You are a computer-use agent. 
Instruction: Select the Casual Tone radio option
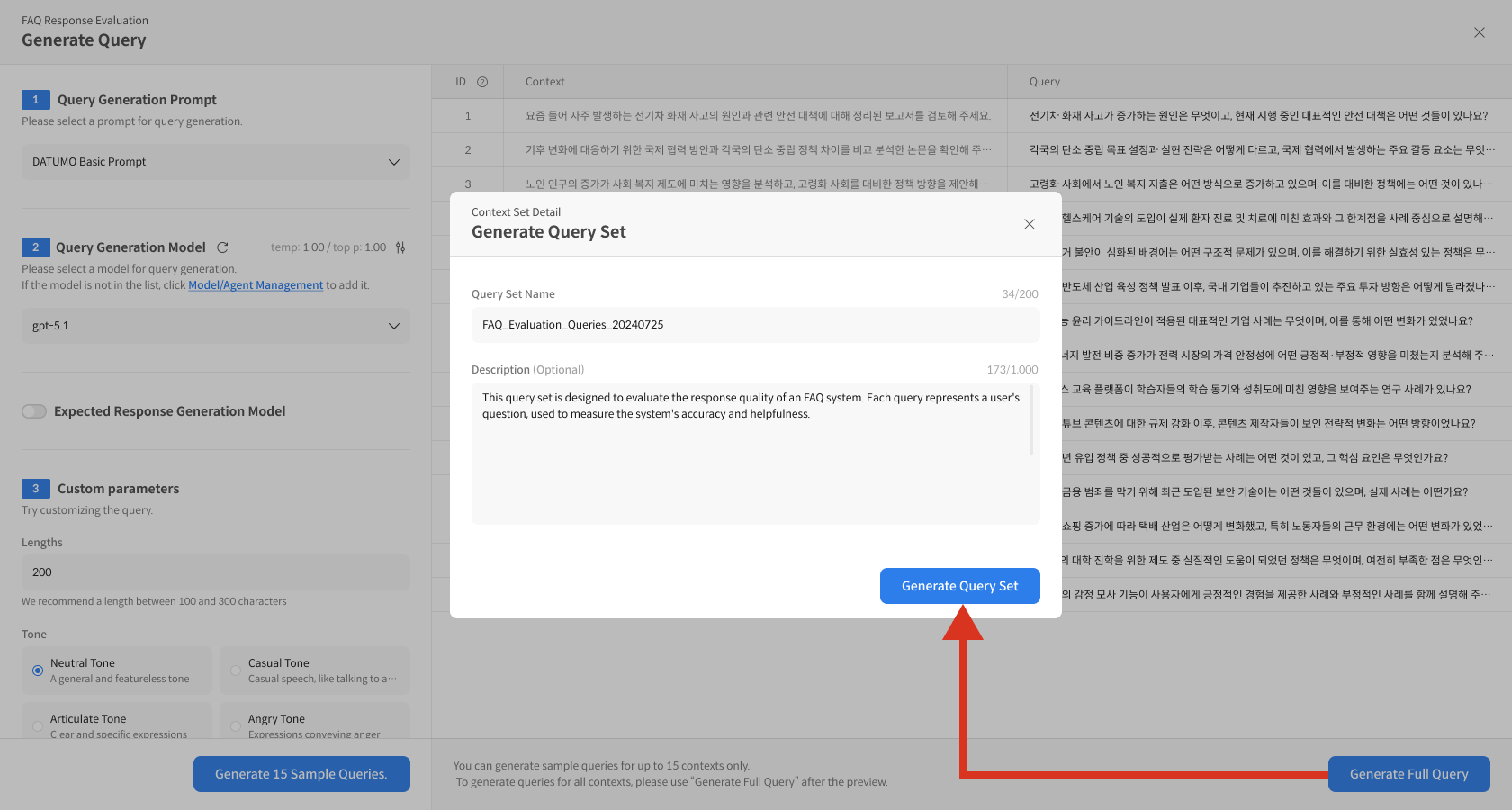pos(236,670)
